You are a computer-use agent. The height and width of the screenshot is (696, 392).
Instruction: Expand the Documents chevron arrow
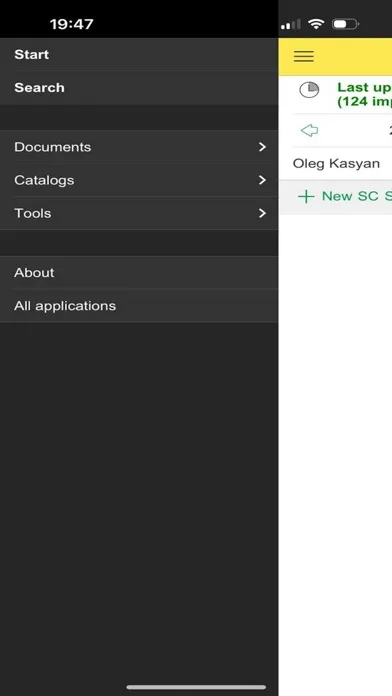(262, 147)
